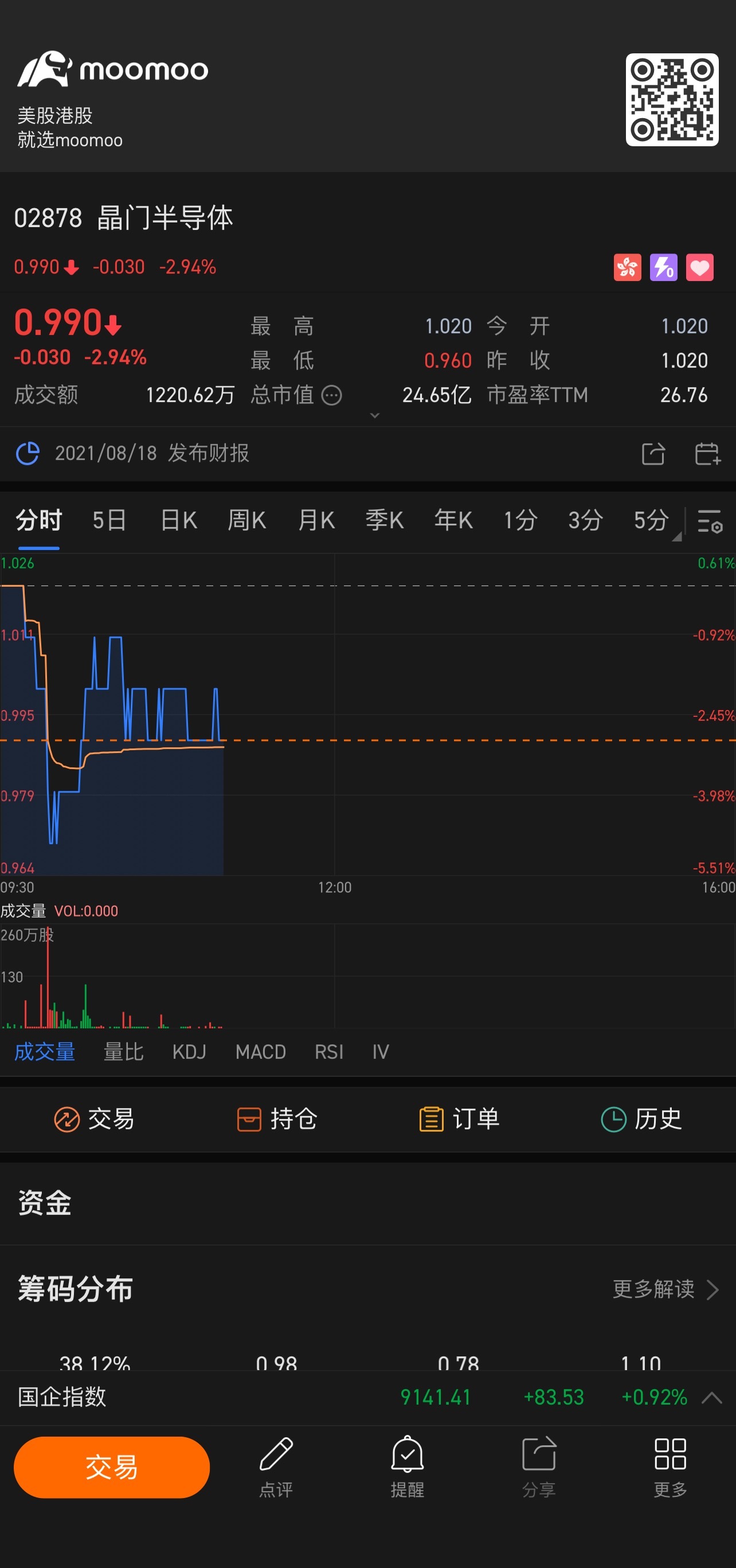Select the IV indicator

381,1051
